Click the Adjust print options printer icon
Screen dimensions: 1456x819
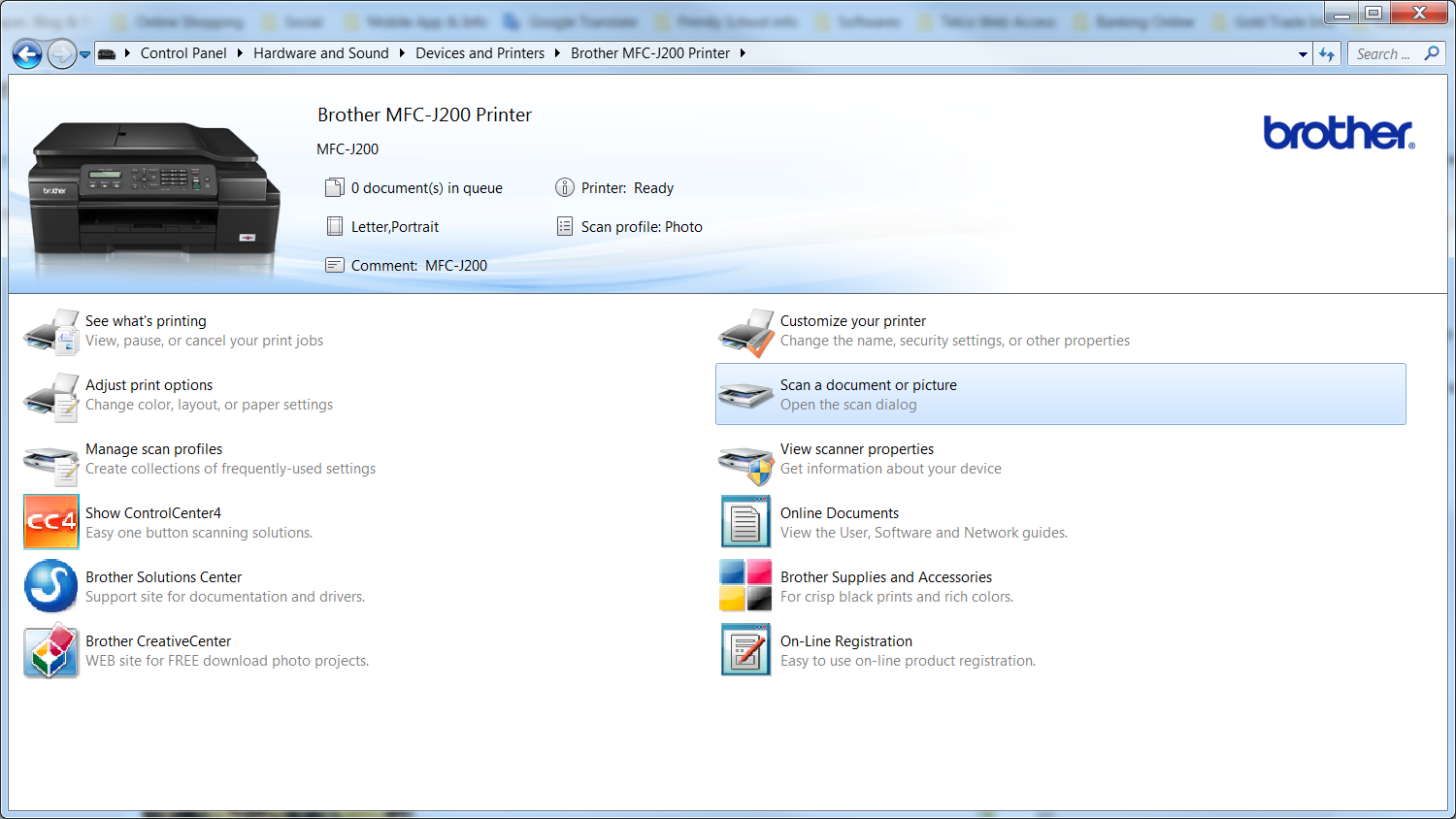tap(51, 396)
